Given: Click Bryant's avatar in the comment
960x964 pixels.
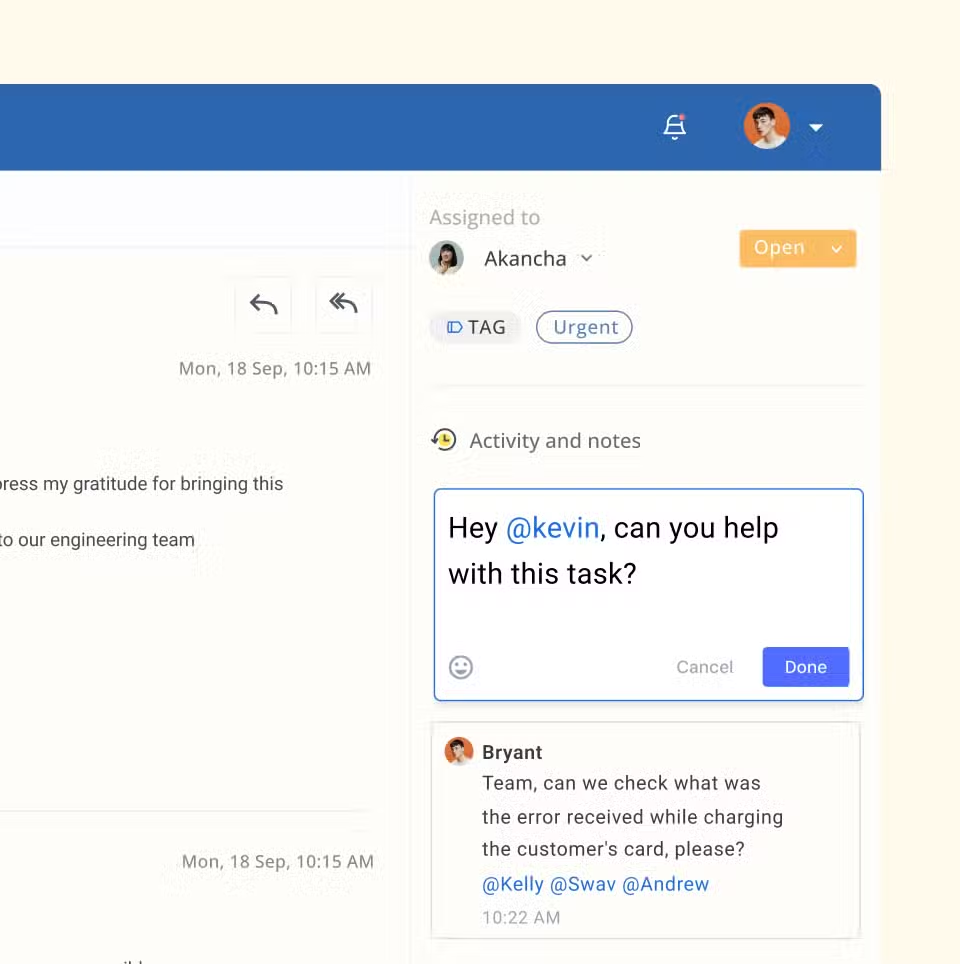Looking at the screenshot, I should point(459,751).
